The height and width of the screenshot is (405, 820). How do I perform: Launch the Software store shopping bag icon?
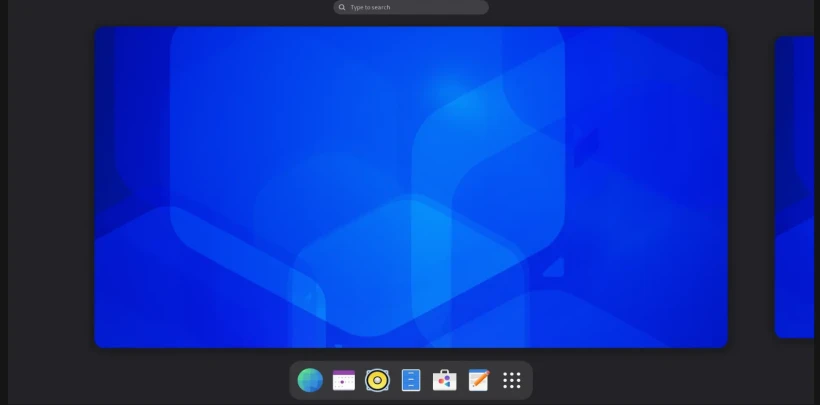pyautogui.click(x=445, y=380)
